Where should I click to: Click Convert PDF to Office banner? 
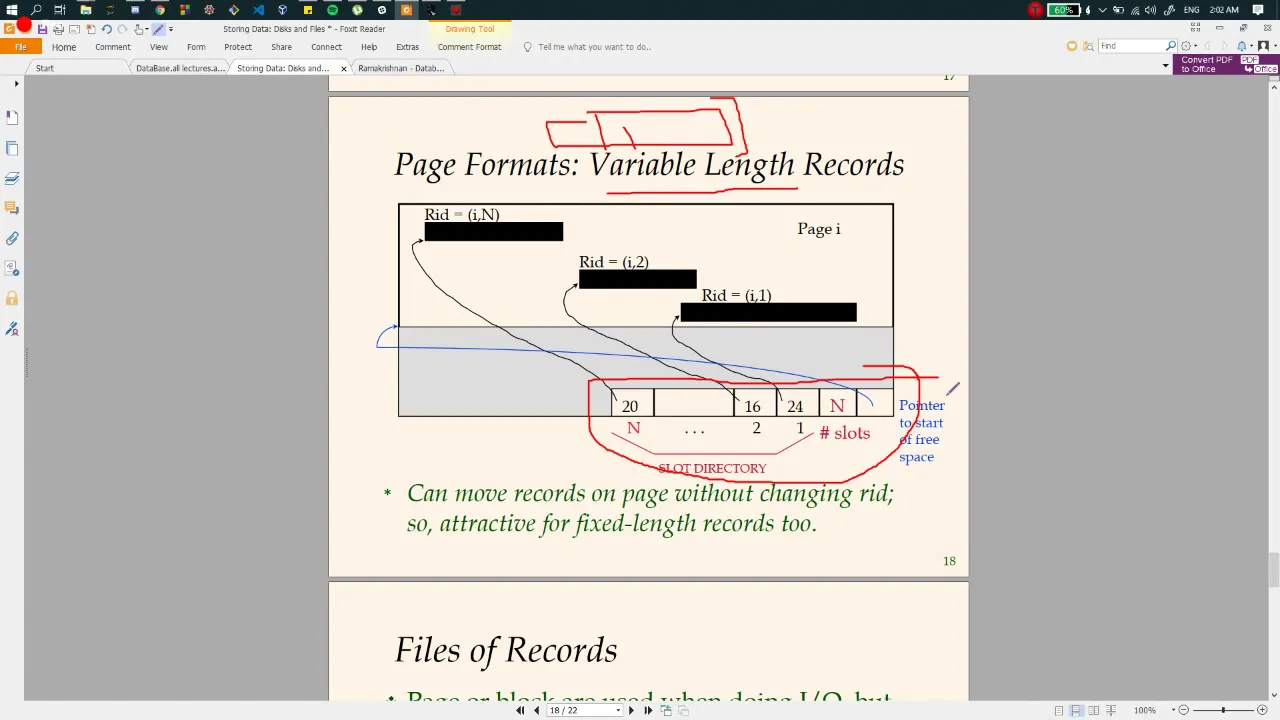(1226, 64)
